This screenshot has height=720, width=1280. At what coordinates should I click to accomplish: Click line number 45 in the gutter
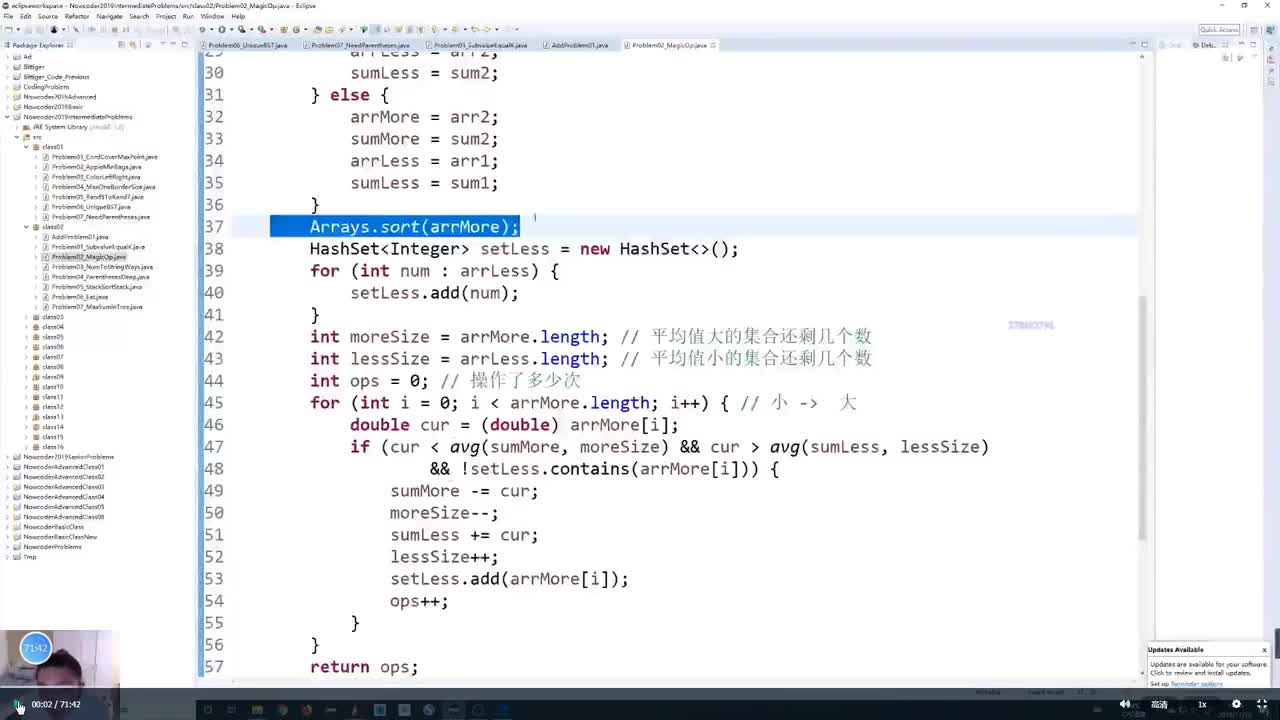pos(213,403)
